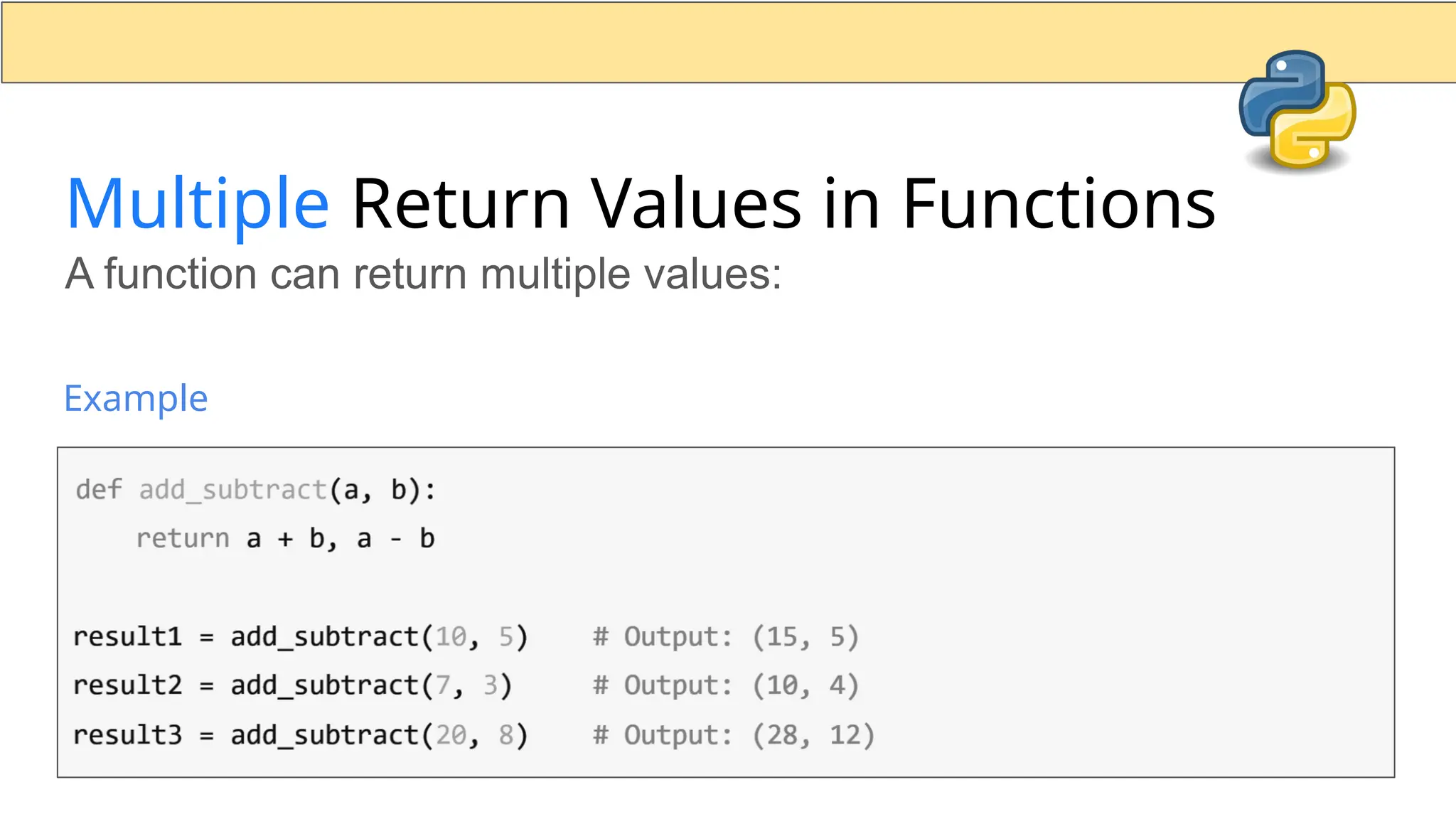The height and width of the screenshot is (819, 1456).
Task: Click the Python logo
Action: tap(1297, 110)
